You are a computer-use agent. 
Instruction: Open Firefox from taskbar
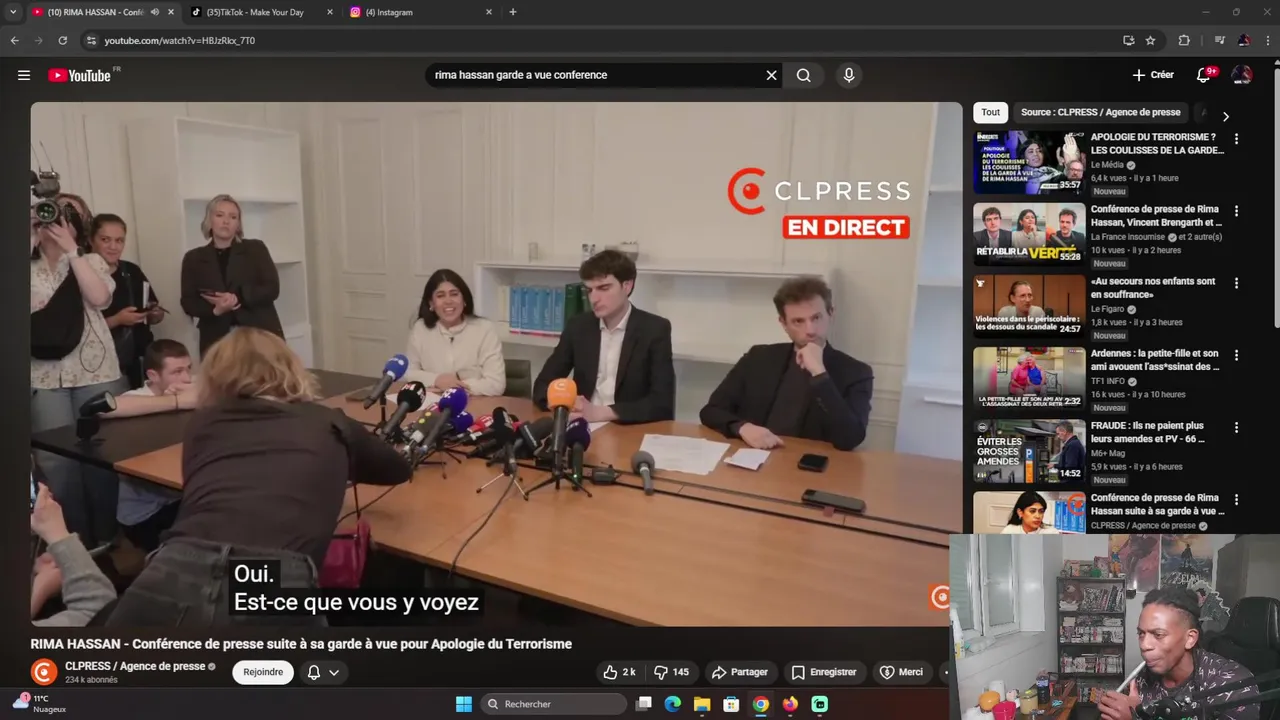pyautogui.click(x=790, y=704)
